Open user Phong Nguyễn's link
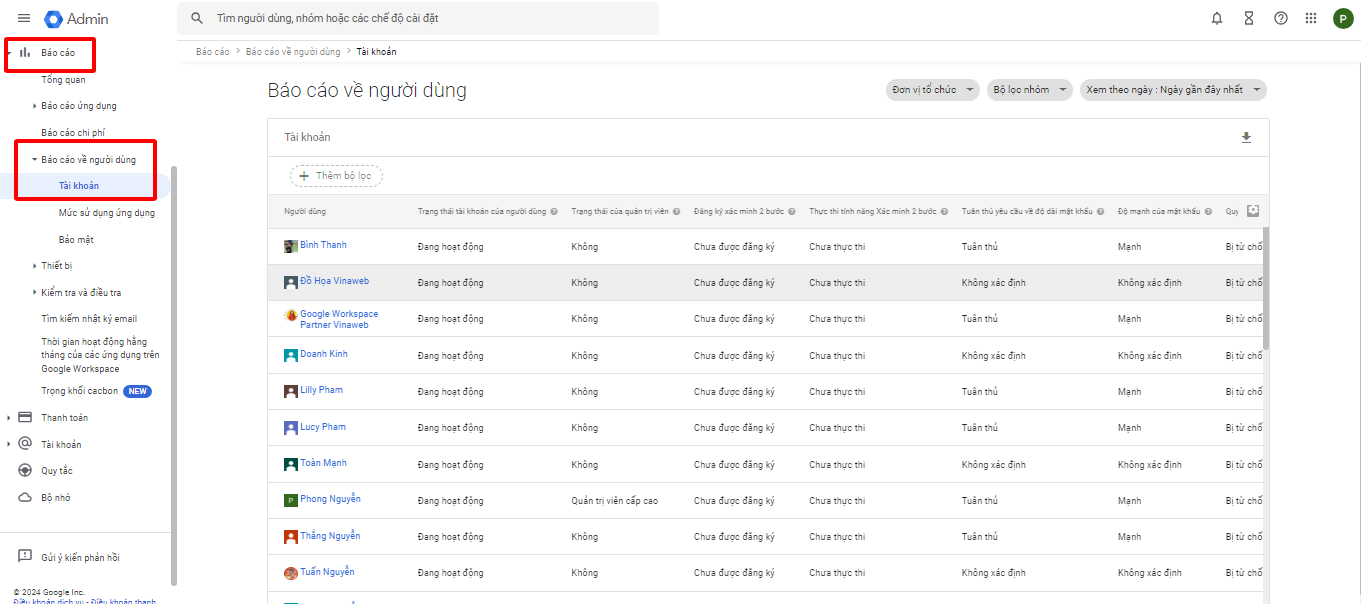 [330, 499]
